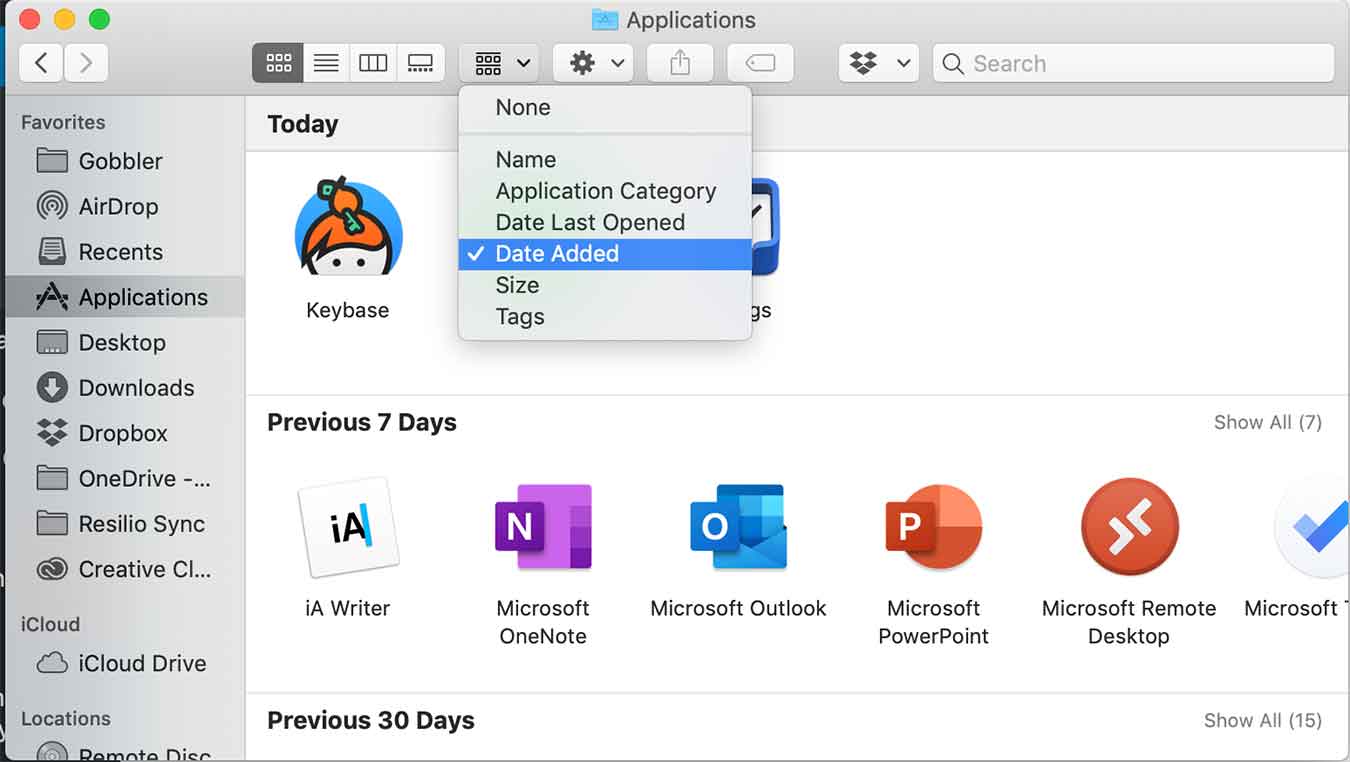
Task: Select None to remove grouping
Action: click(x=521, y=107)
